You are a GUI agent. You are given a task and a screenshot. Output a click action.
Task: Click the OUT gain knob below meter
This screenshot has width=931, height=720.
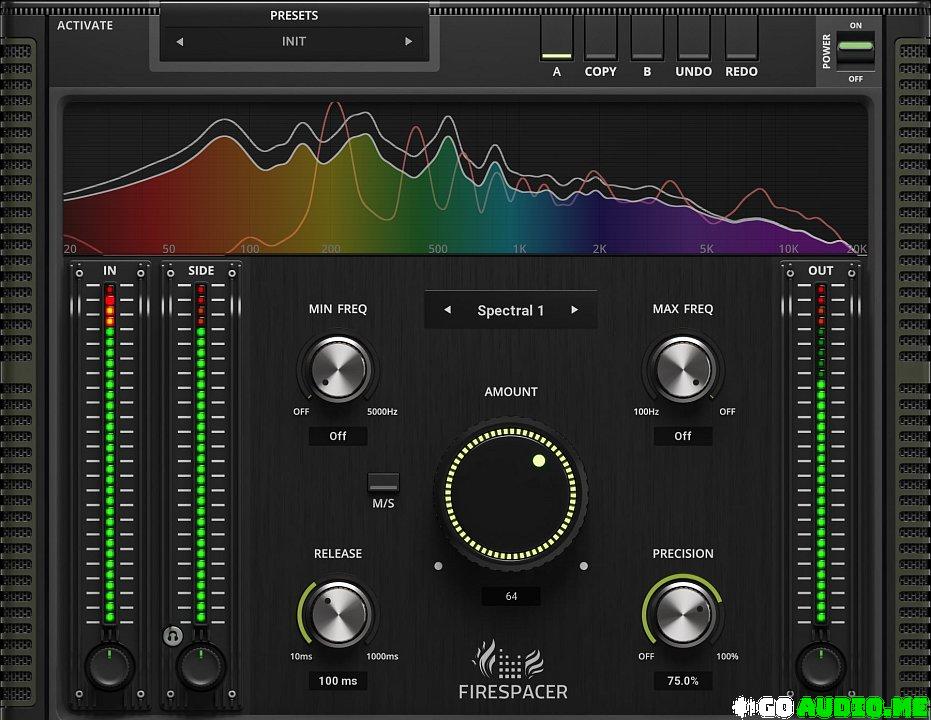[x=820, y=663]
